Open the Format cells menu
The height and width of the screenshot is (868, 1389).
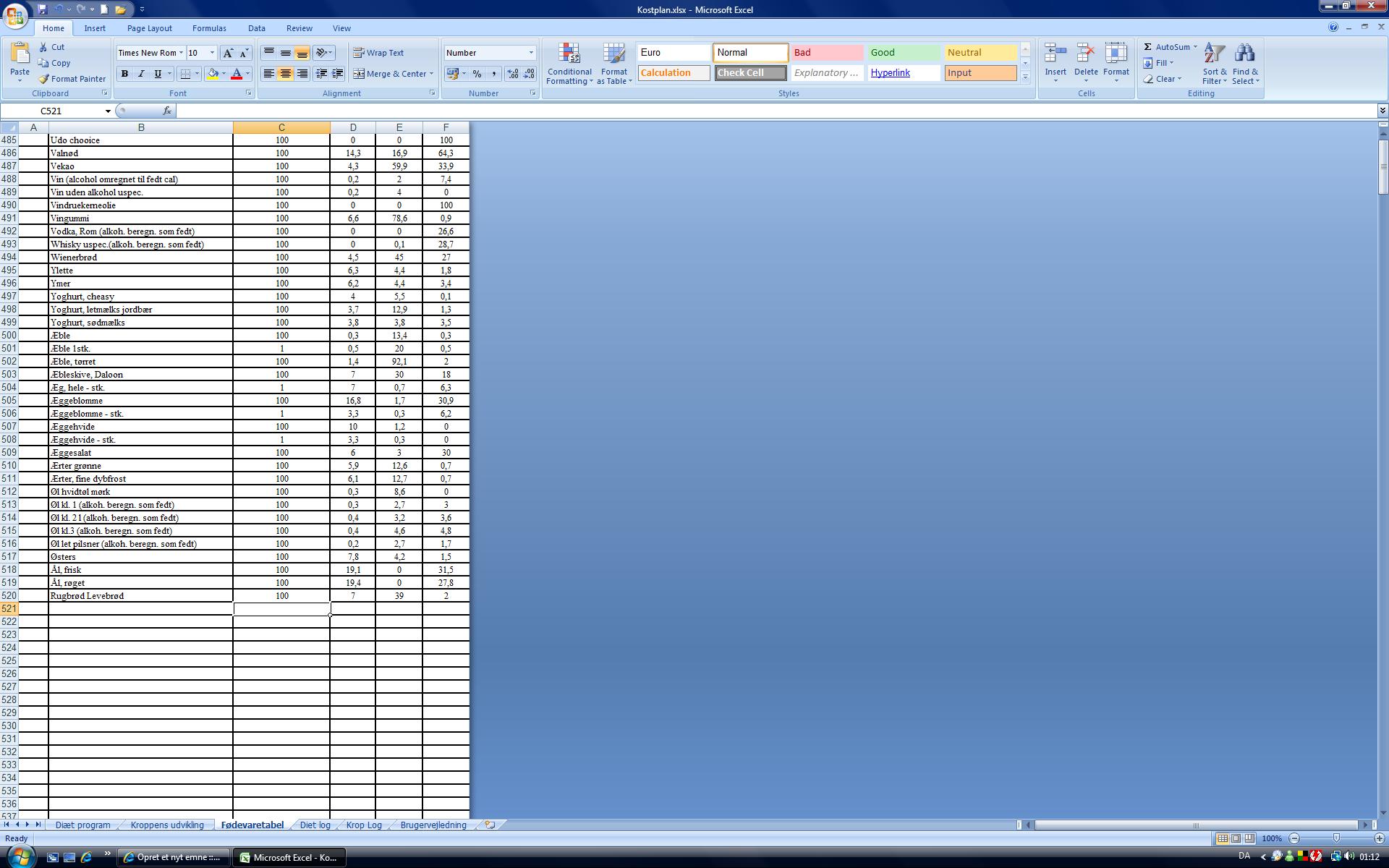pyautogui.click(x=1116, y=62)
